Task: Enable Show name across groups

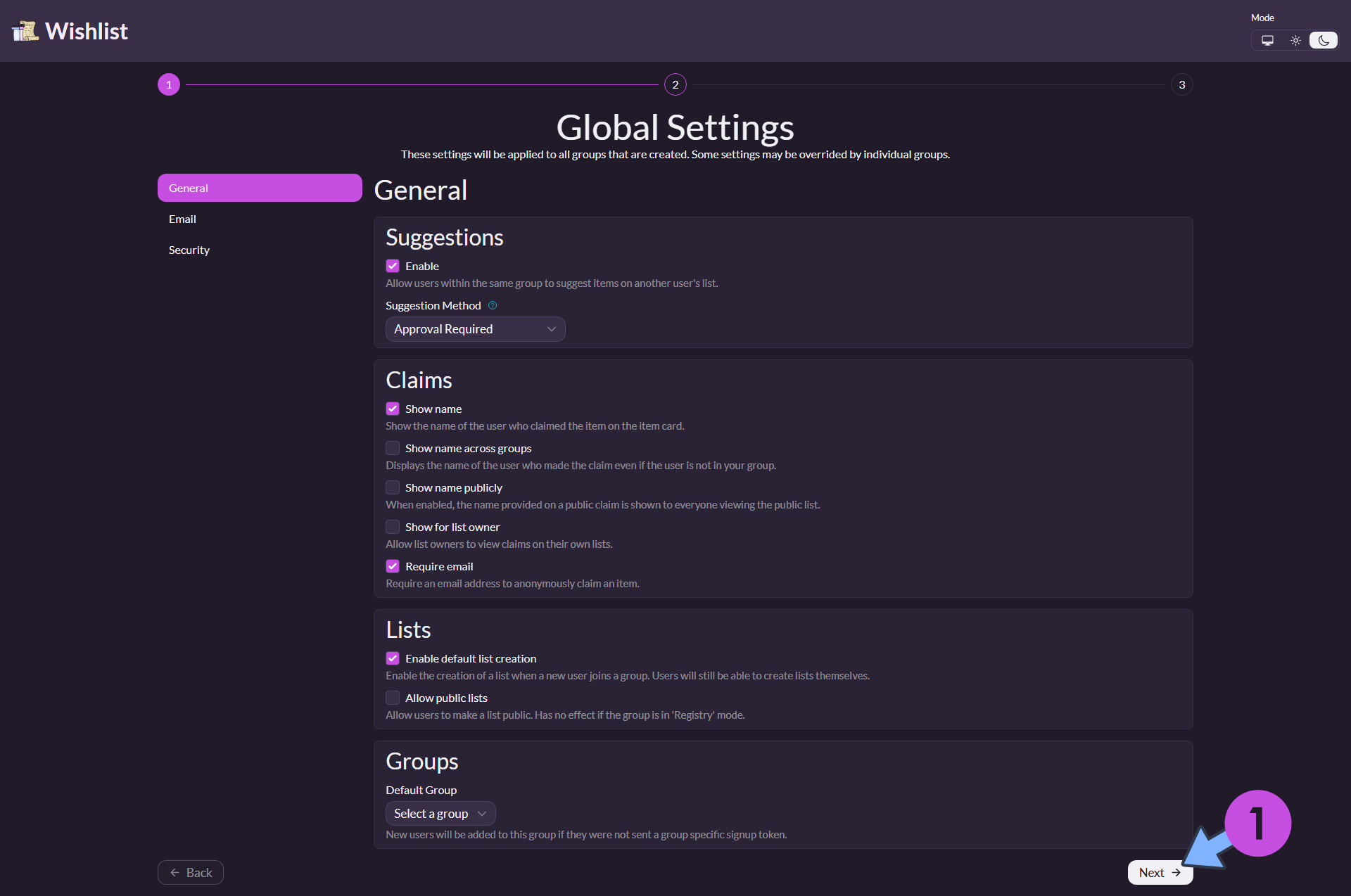Action: point(393,448)
